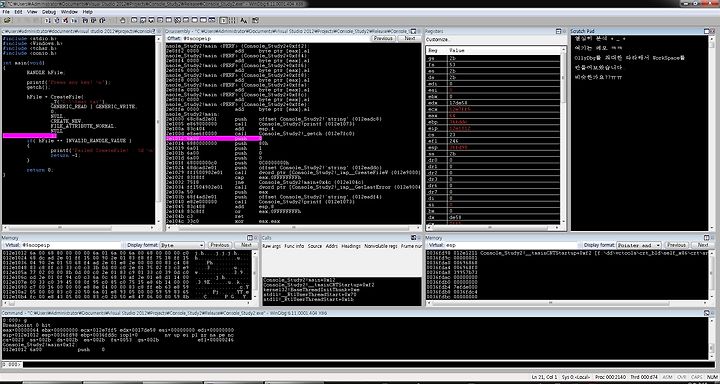Viewport: 720px width, 384px height.
Task: Toggle breakpoint with the hand icon
Action: pos(123,20)
